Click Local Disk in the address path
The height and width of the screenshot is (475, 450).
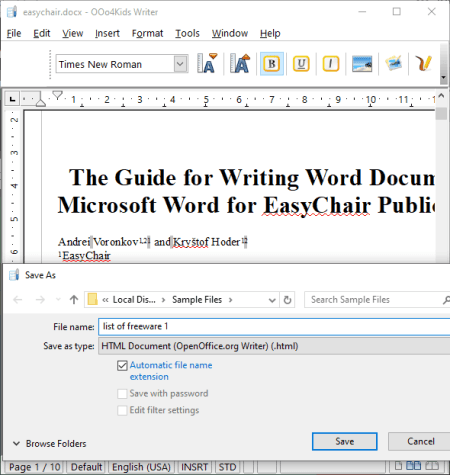click(134, 300)
